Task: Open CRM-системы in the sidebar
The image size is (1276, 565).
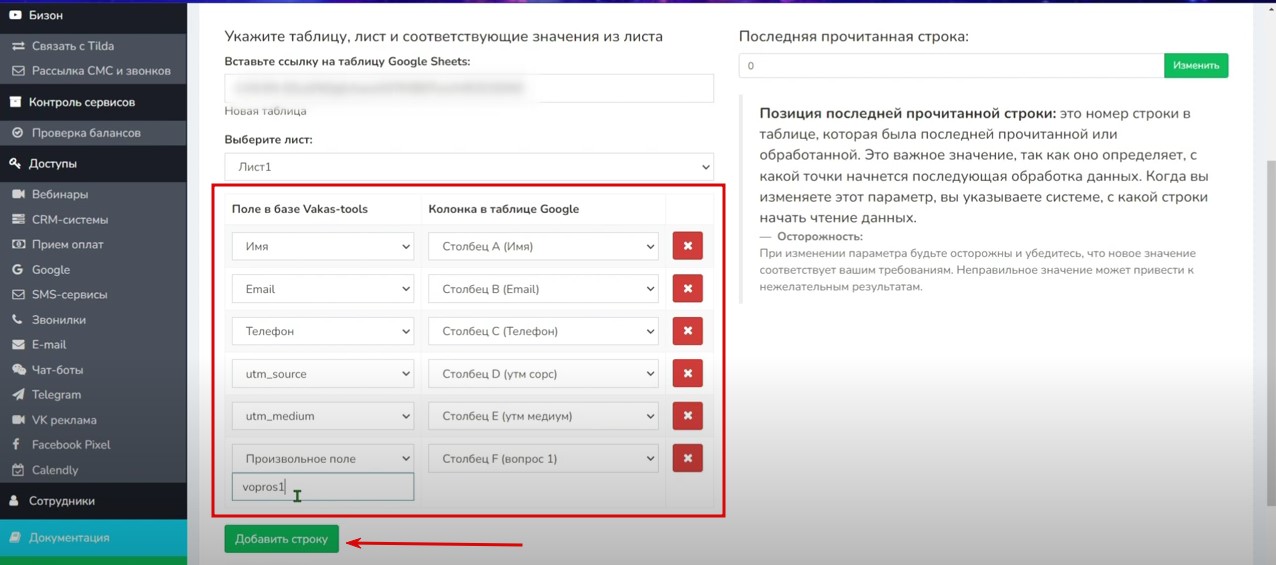Action: [x=69, y=220]
